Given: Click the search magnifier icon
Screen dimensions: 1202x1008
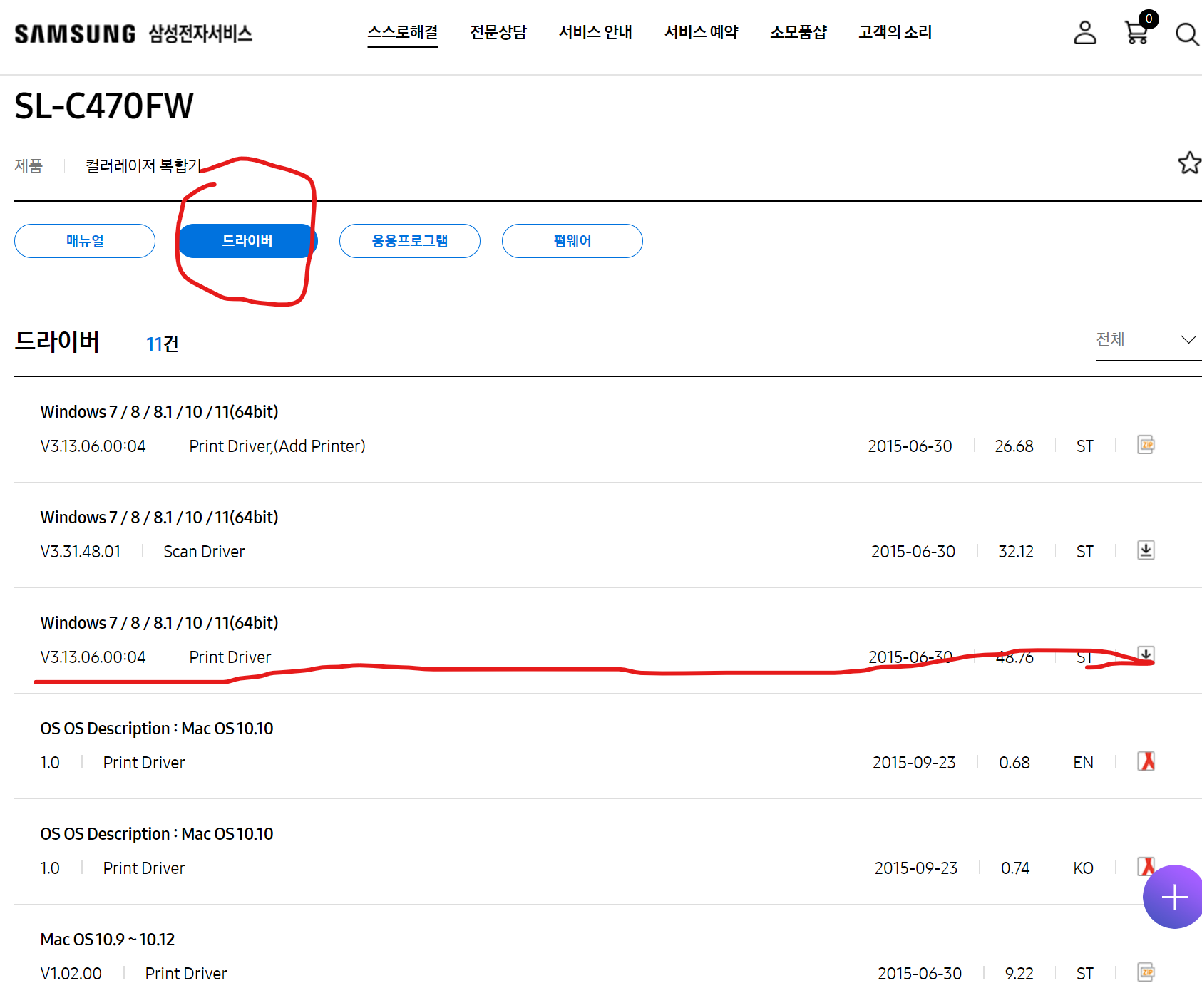Looking at the screenshot, I should coord(1187,34).
